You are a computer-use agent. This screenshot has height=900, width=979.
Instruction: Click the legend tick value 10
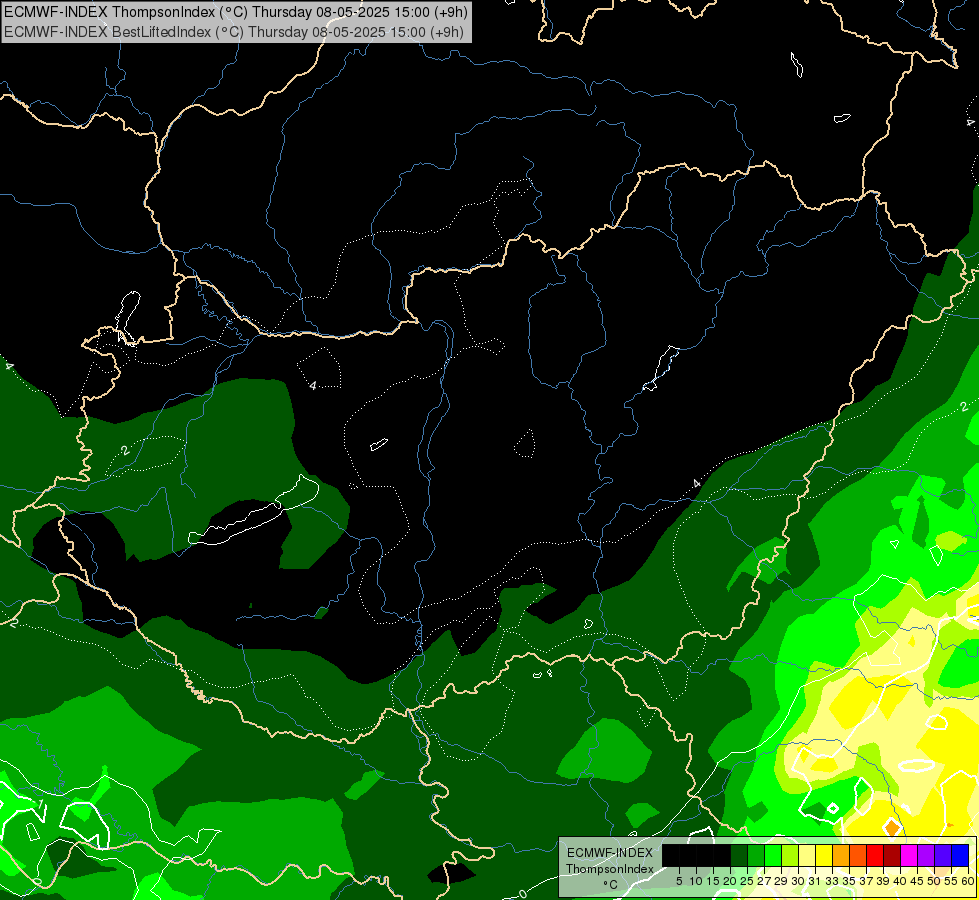click(696, 881)
